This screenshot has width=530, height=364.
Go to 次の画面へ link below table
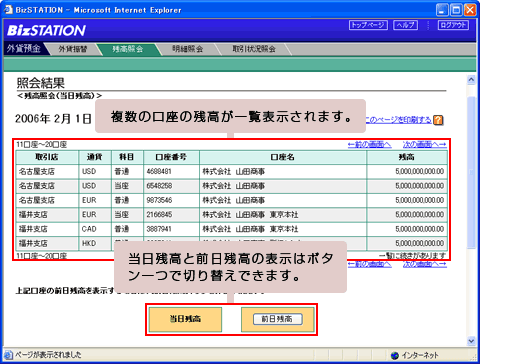click(x=425, y=264)
